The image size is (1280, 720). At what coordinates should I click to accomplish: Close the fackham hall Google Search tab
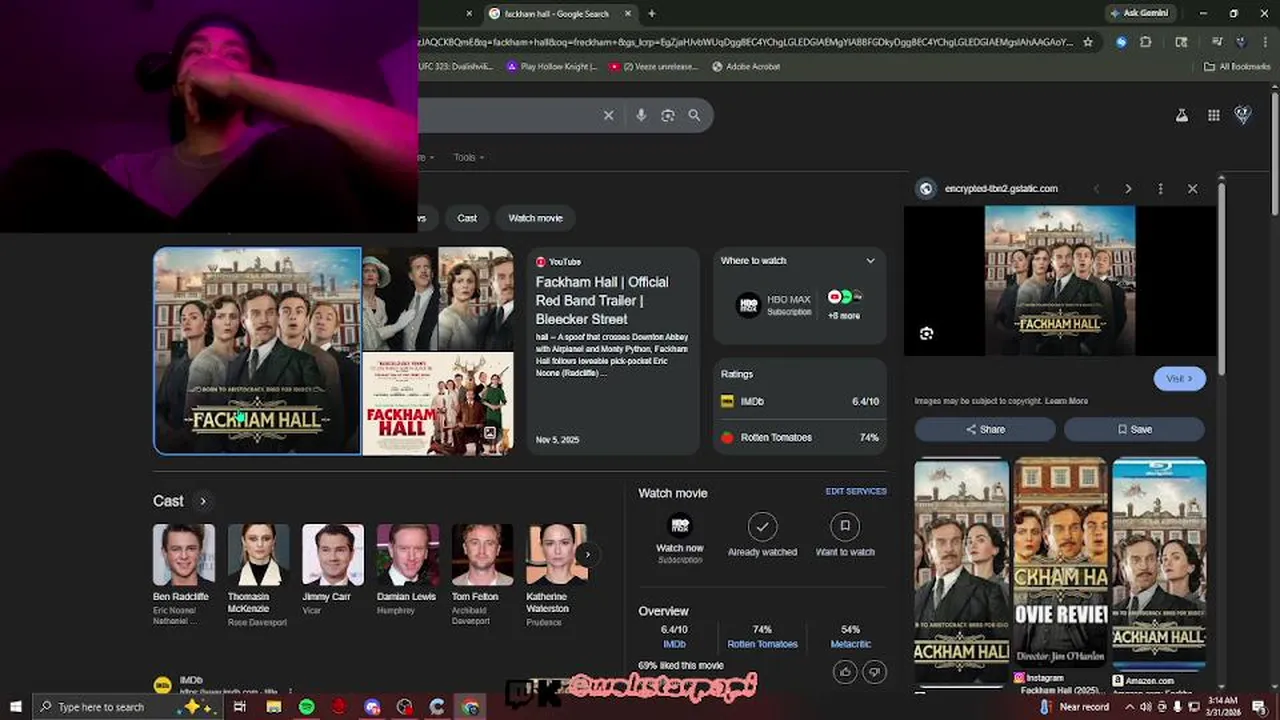[628, 13]
